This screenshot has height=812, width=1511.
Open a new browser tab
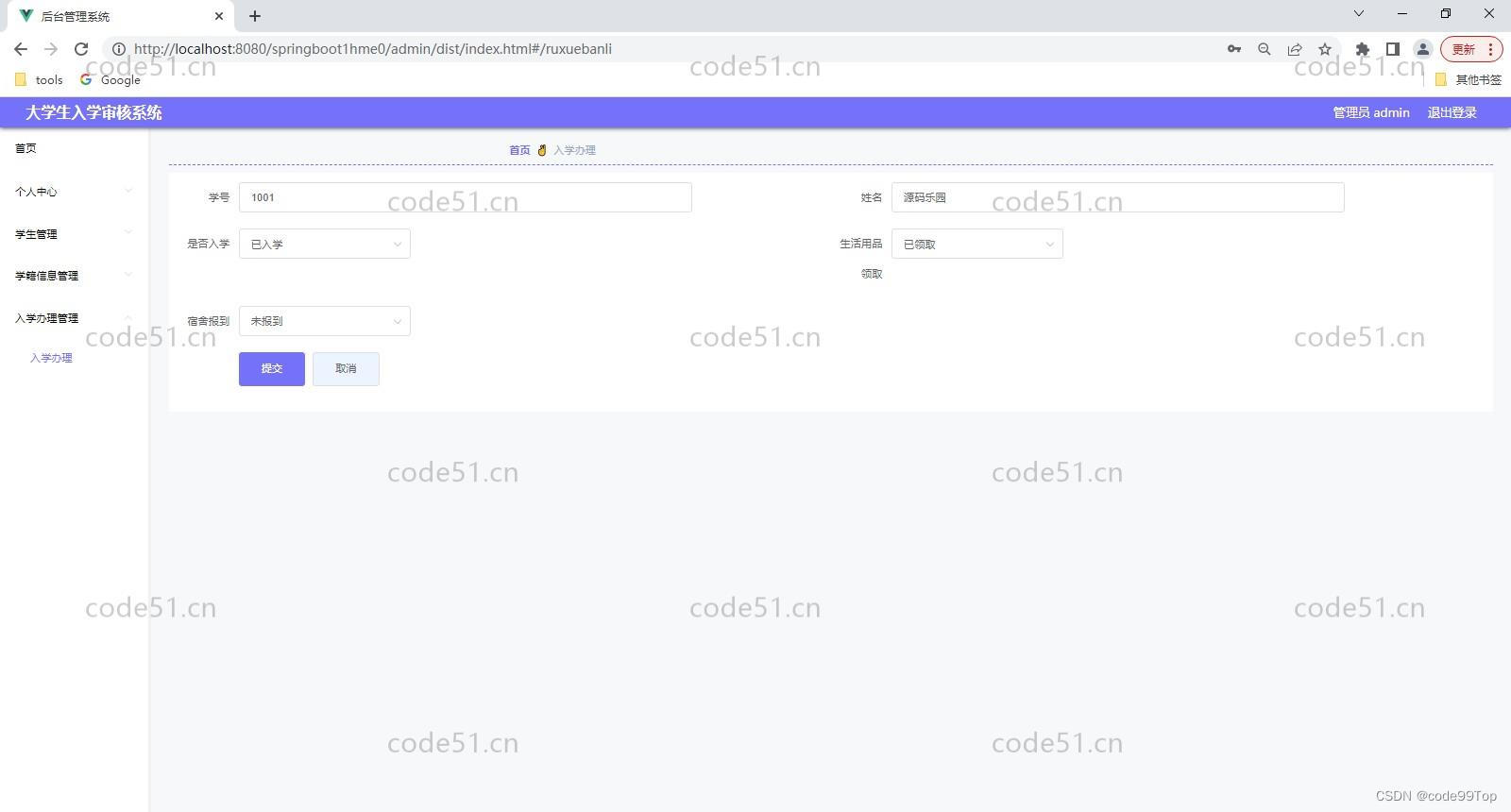click(255, 16)
